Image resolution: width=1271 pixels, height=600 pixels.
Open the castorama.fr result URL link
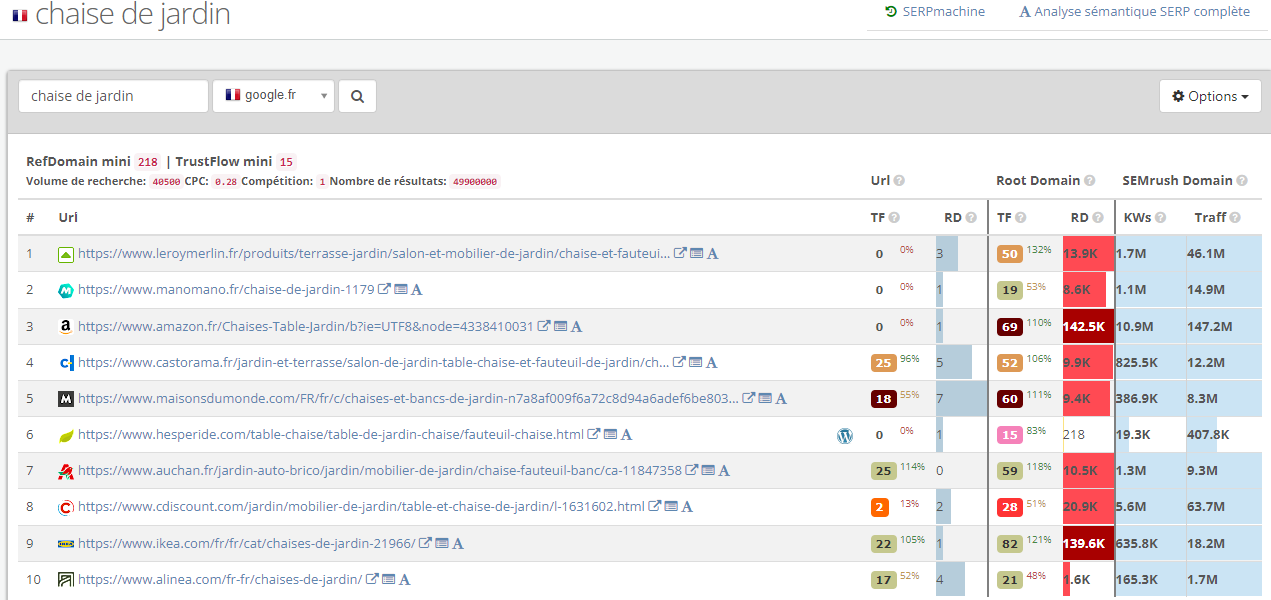click(374, 362)
